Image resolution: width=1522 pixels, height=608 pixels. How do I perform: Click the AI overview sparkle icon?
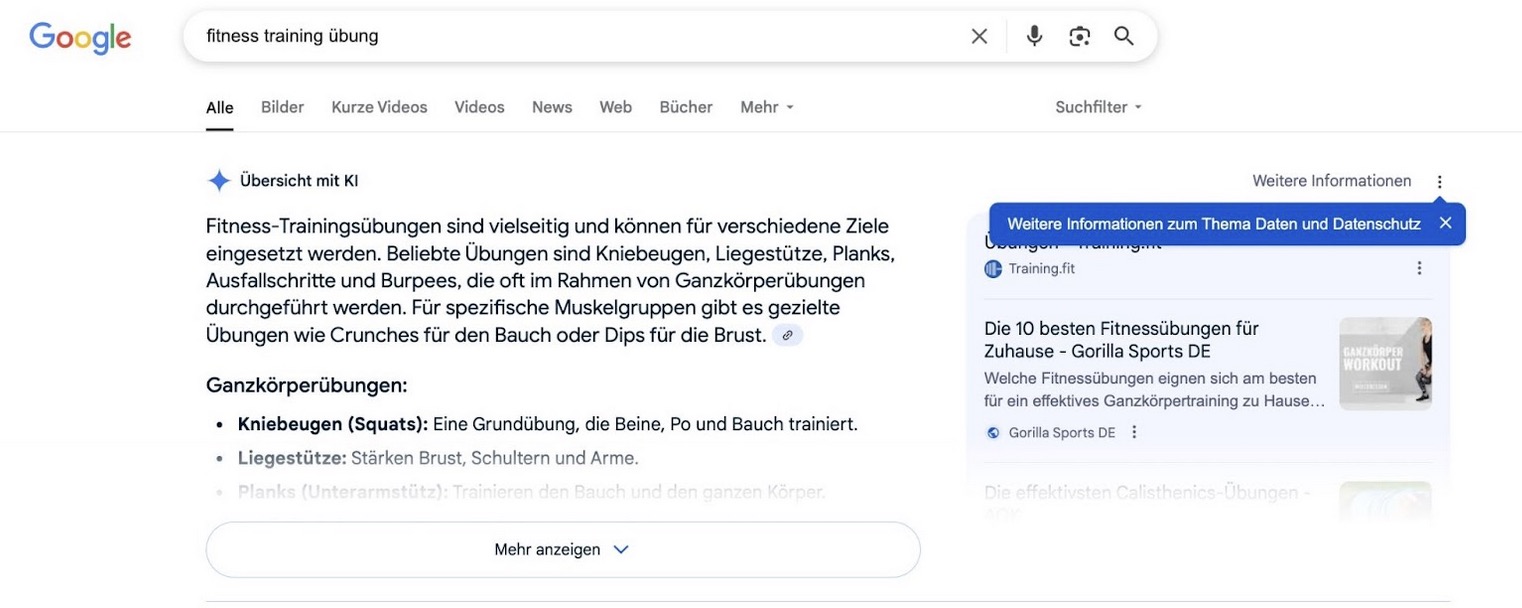coord(219,181)
